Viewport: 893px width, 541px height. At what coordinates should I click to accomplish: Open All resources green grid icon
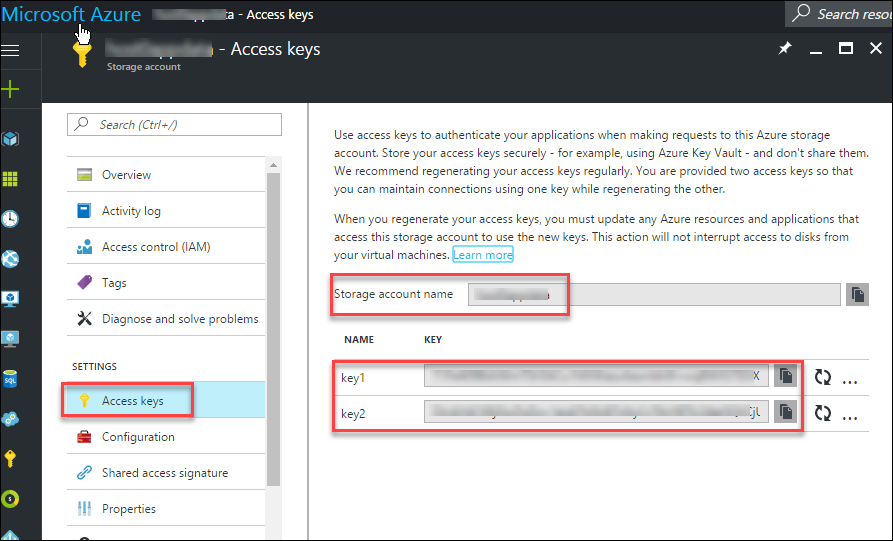(x=10, y=179)
